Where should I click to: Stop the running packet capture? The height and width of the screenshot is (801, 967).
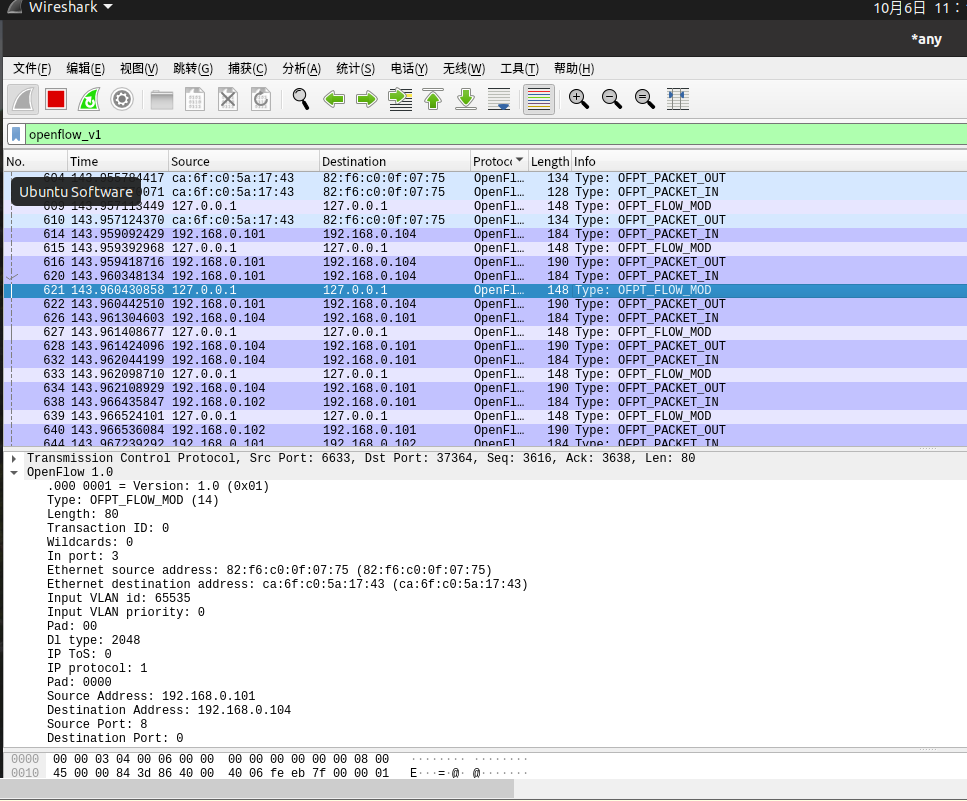(x=56, y=99)
